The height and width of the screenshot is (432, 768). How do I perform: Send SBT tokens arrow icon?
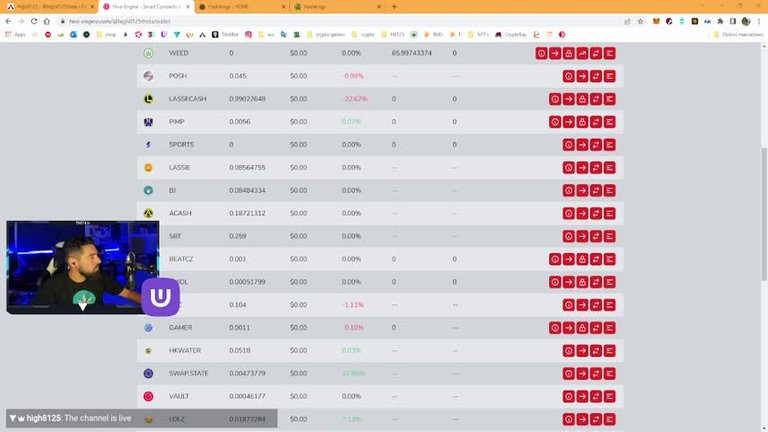582,236
